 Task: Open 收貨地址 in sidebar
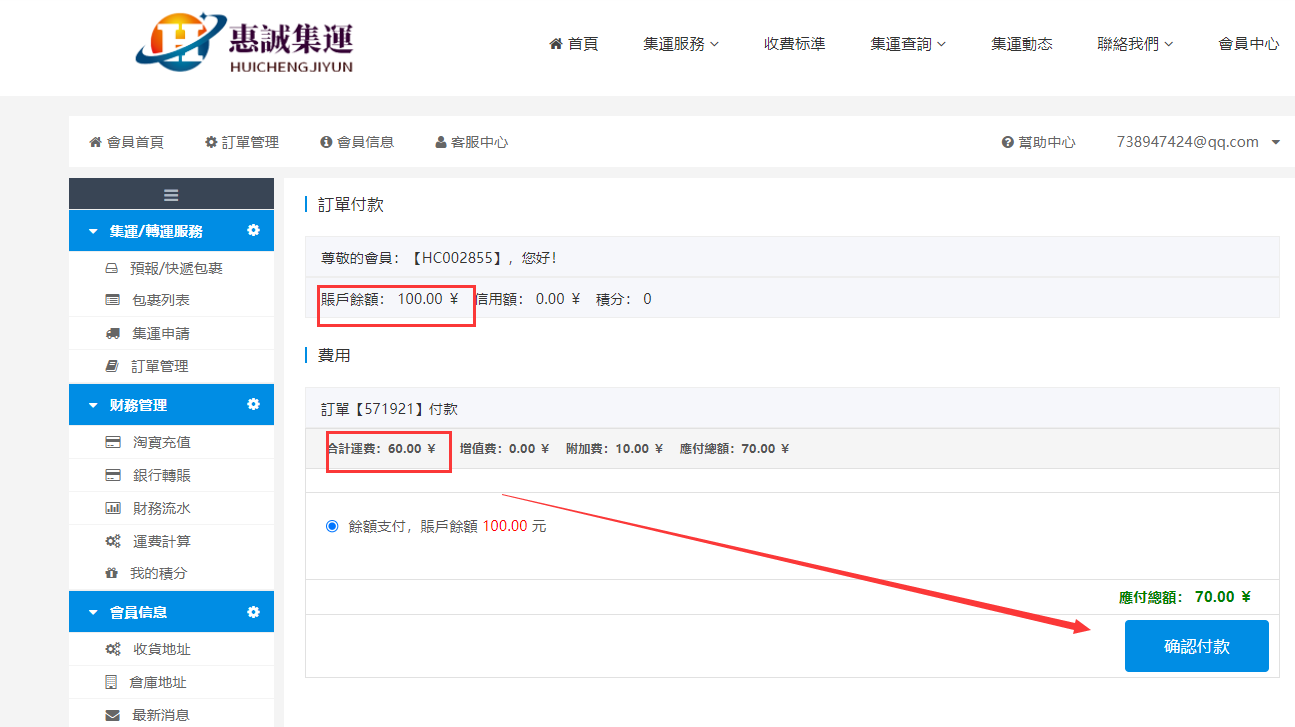[x=161, y=649]
